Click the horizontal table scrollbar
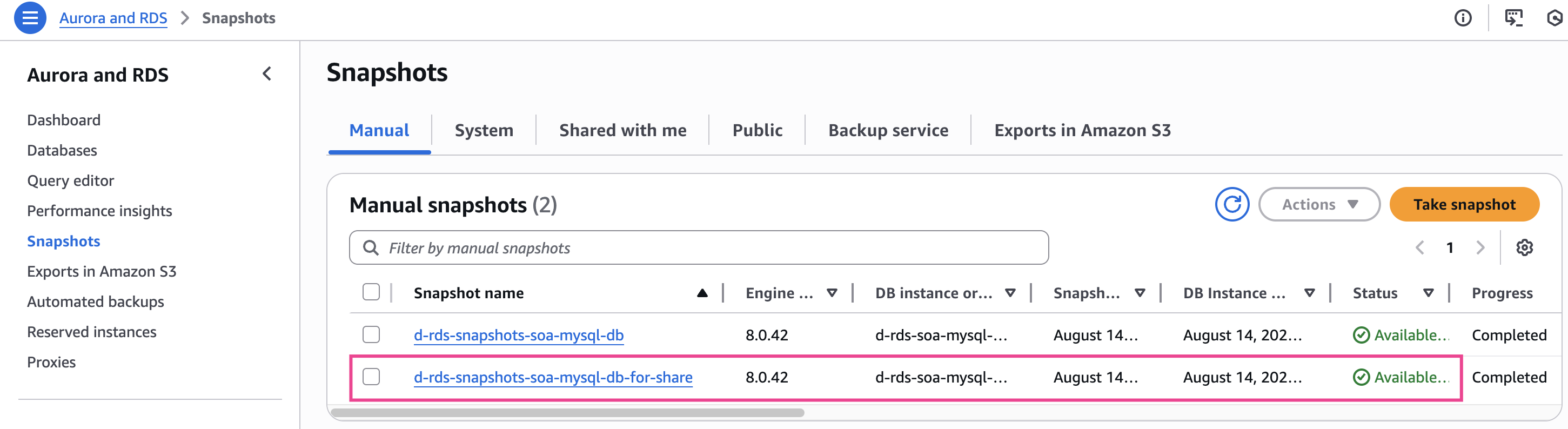This screenshot has width=1568, height=429. [x=567, y=413]
